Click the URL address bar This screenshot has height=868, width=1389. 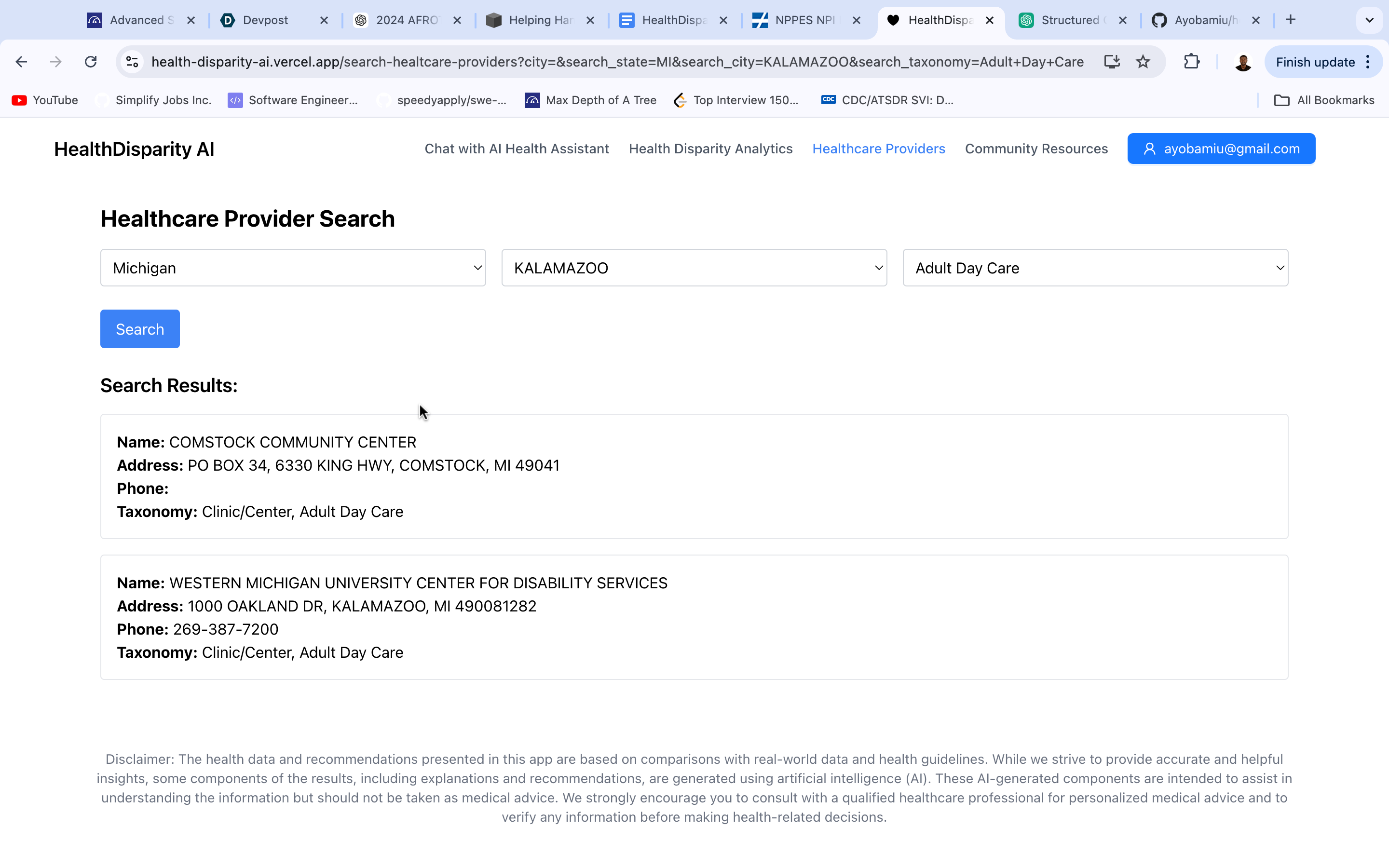click(x=617, y=62)
